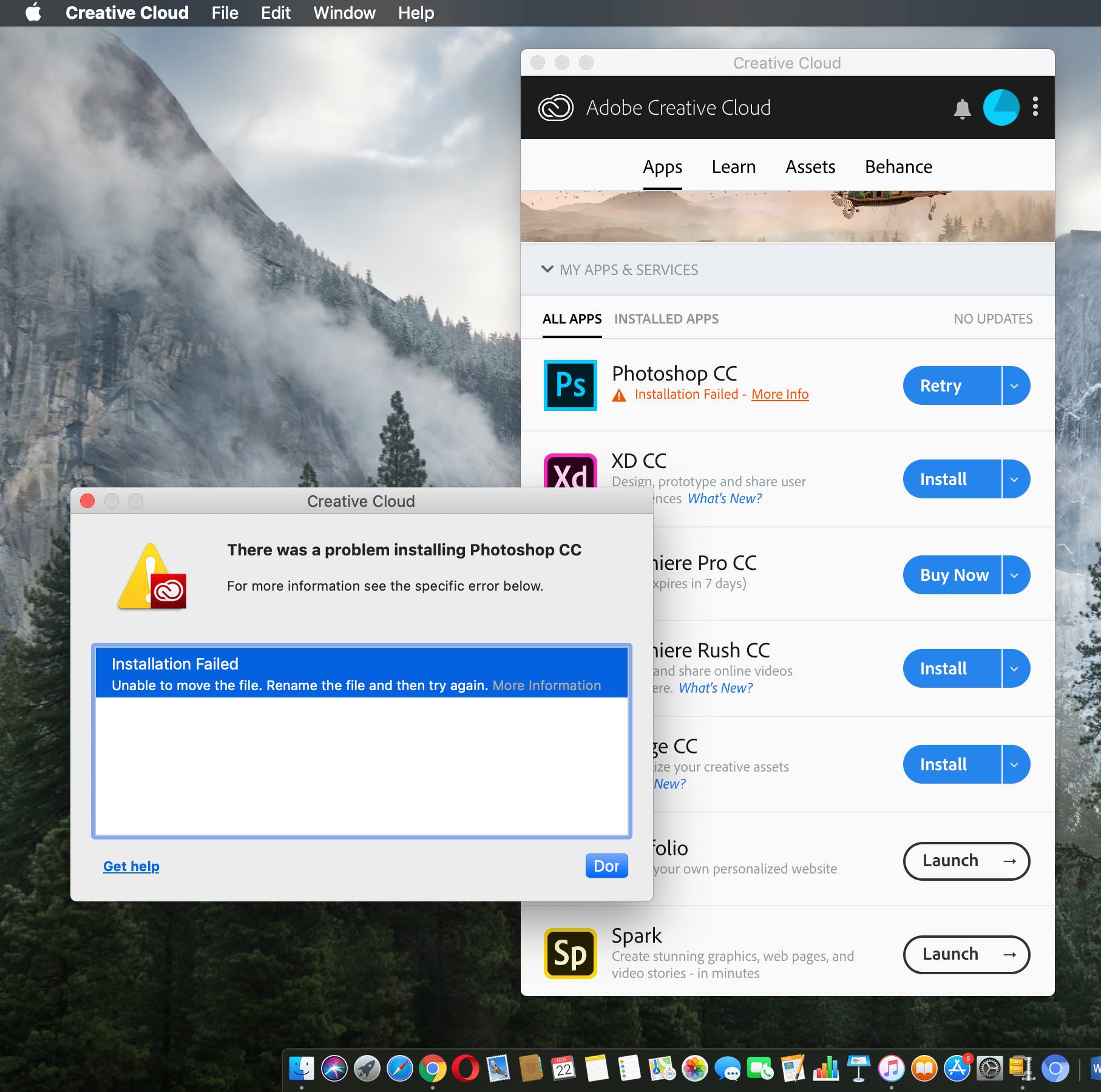Open Launchpad from the Dock

coord(367,1069)
